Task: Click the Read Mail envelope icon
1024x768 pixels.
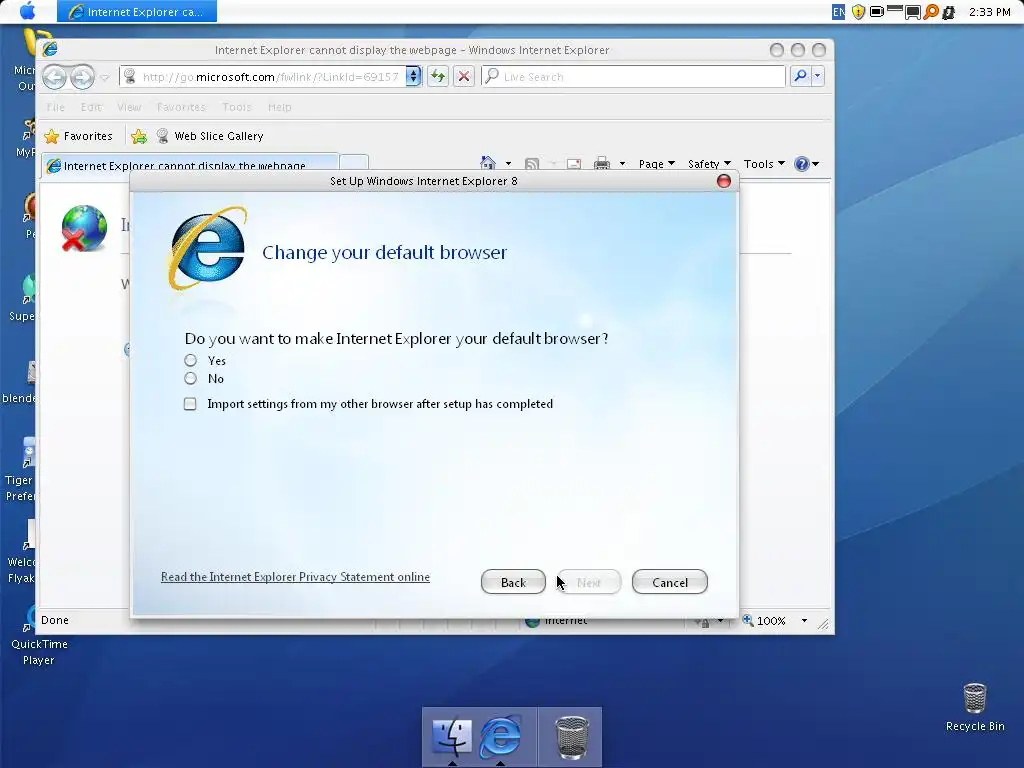Action: coord(574,164)
